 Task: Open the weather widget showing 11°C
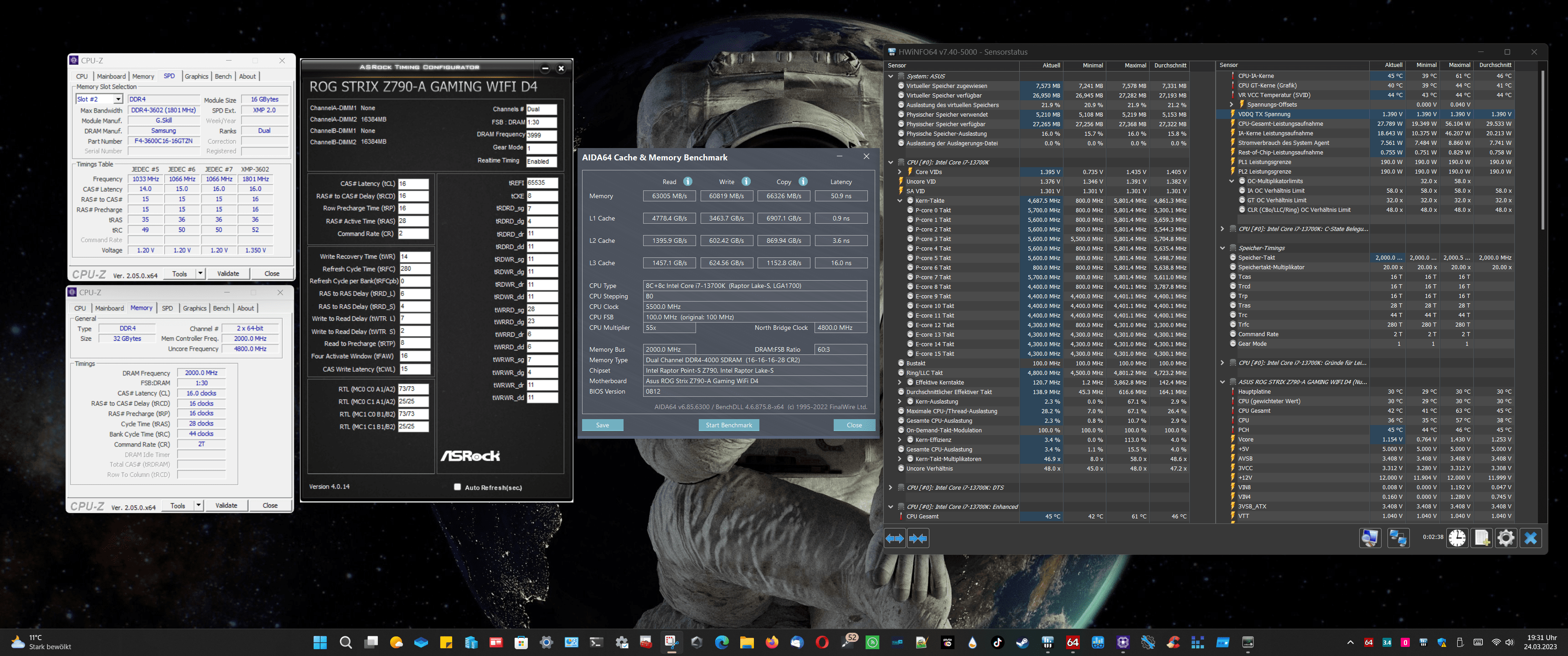(x=41, y=642)
